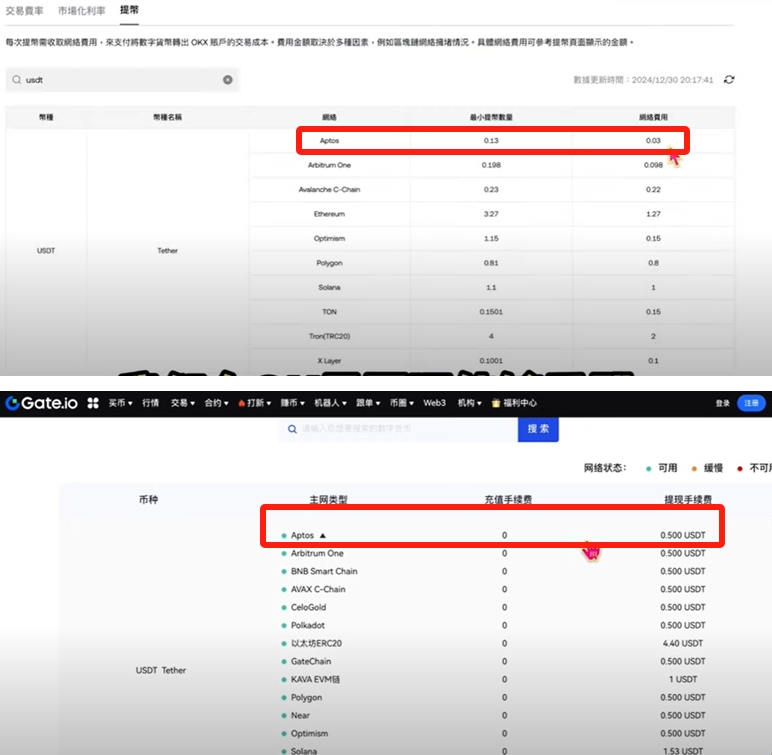Click the 提现手续费 column header
Viewport: 772px width, 755px height.
688,499
